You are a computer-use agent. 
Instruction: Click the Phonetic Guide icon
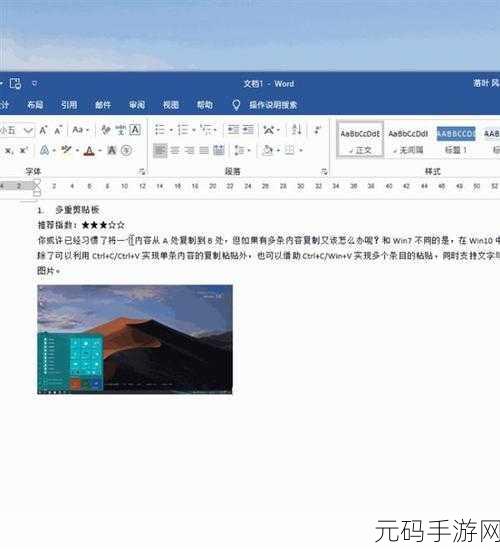pos(121,130)
